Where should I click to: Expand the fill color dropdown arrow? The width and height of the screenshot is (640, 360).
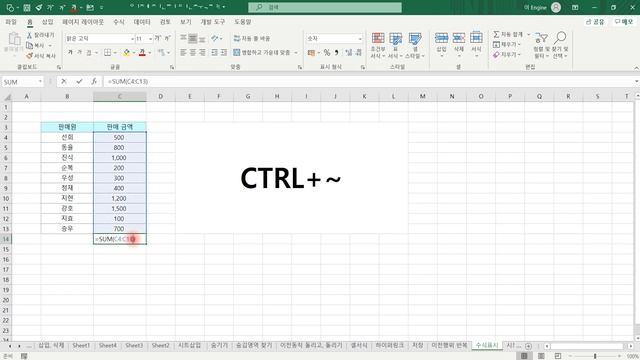pos(134,53)
